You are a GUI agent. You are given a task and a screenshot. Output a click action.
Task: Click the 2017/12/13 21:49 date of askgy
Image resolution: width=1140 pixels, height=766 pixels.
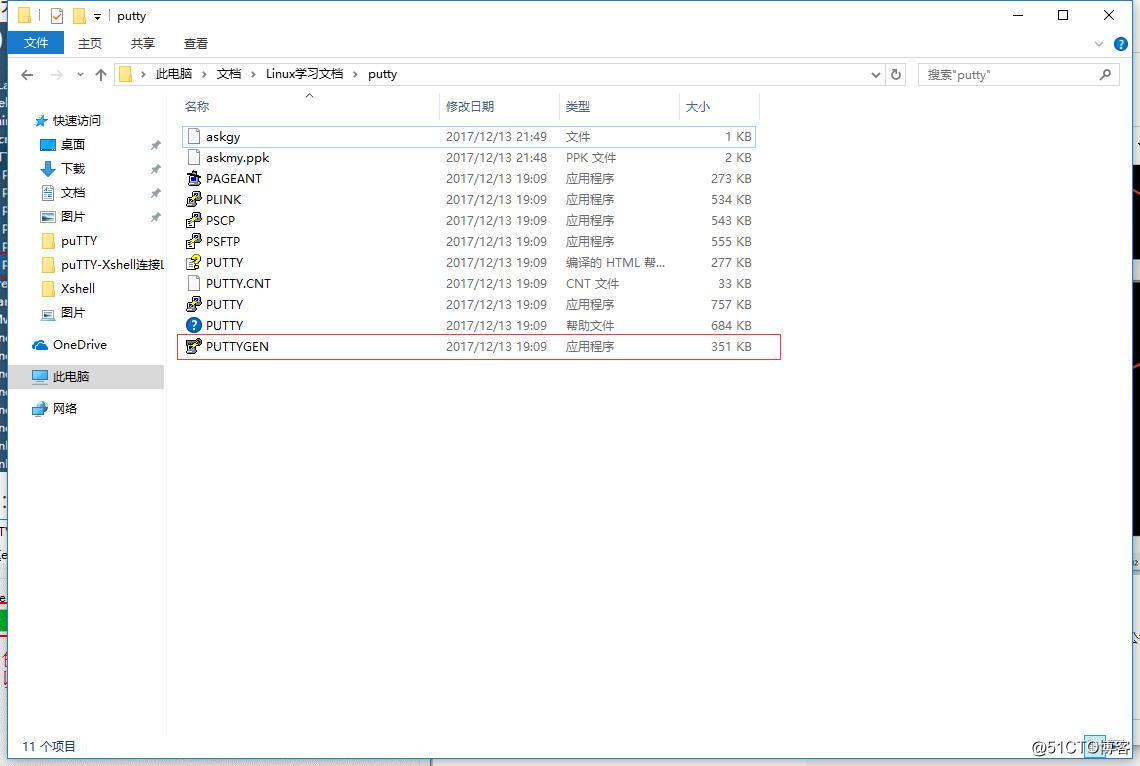click(497, 137)
